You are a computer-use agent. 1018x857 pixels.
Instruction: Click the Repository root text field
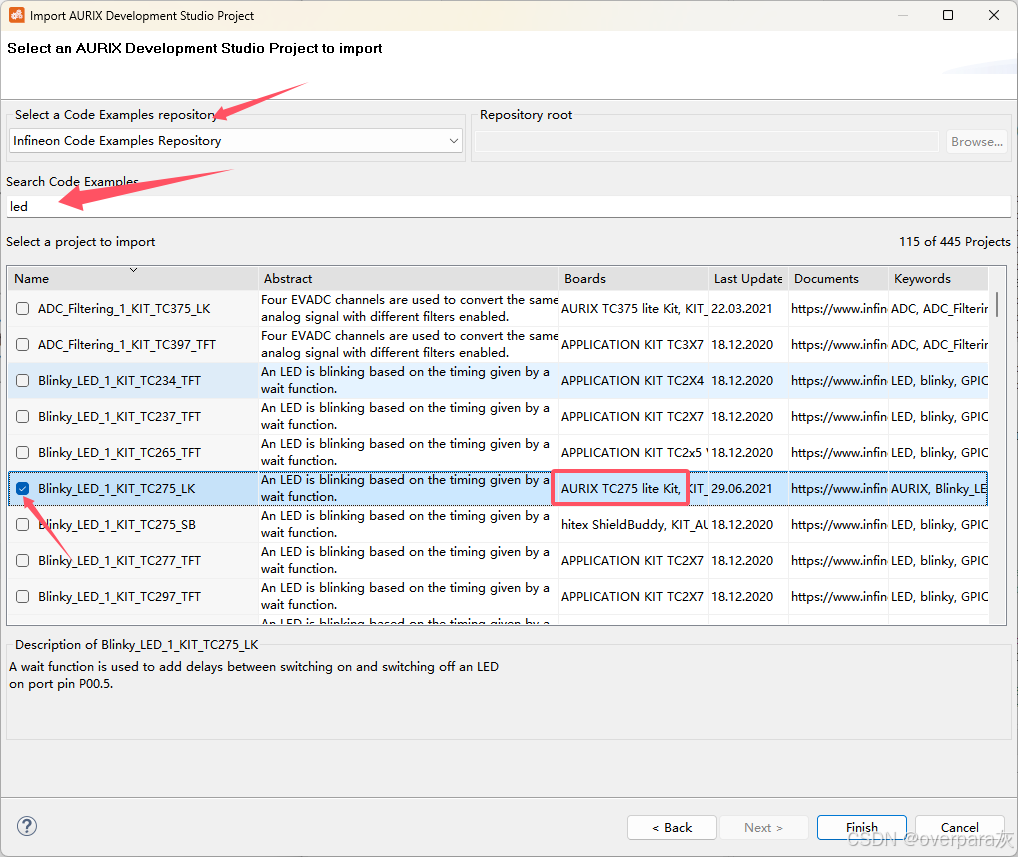(x=707, y=142)
